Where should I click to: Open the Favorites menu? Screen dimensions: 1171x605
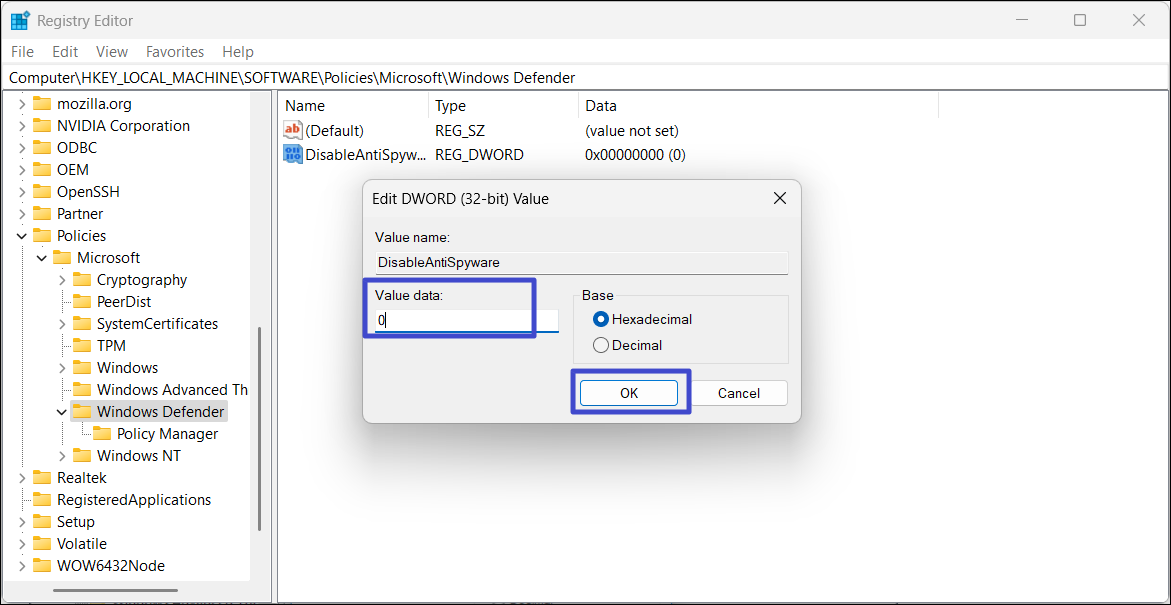pyautogui.click(x=175, y=52)
